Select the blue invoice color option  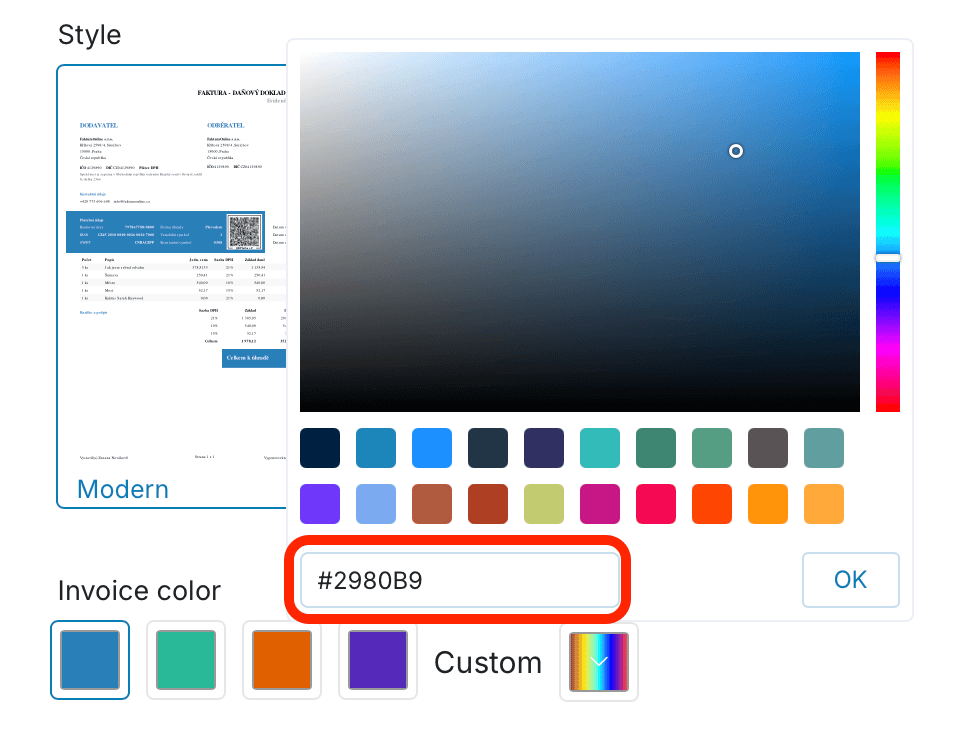(90, 660)
